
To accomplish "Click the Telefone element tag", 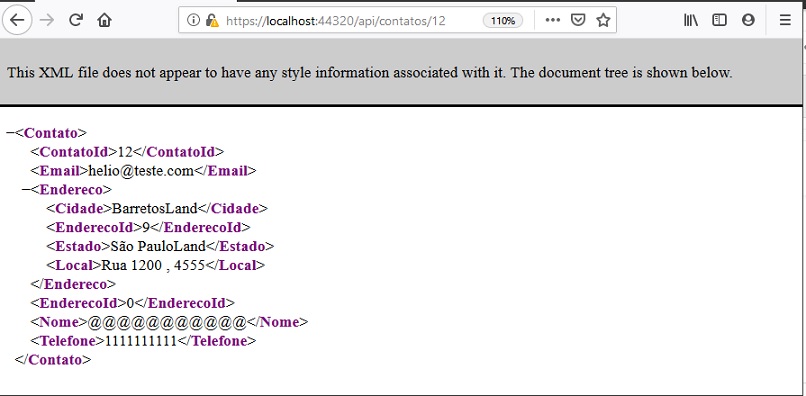I will tap(68, 340).
